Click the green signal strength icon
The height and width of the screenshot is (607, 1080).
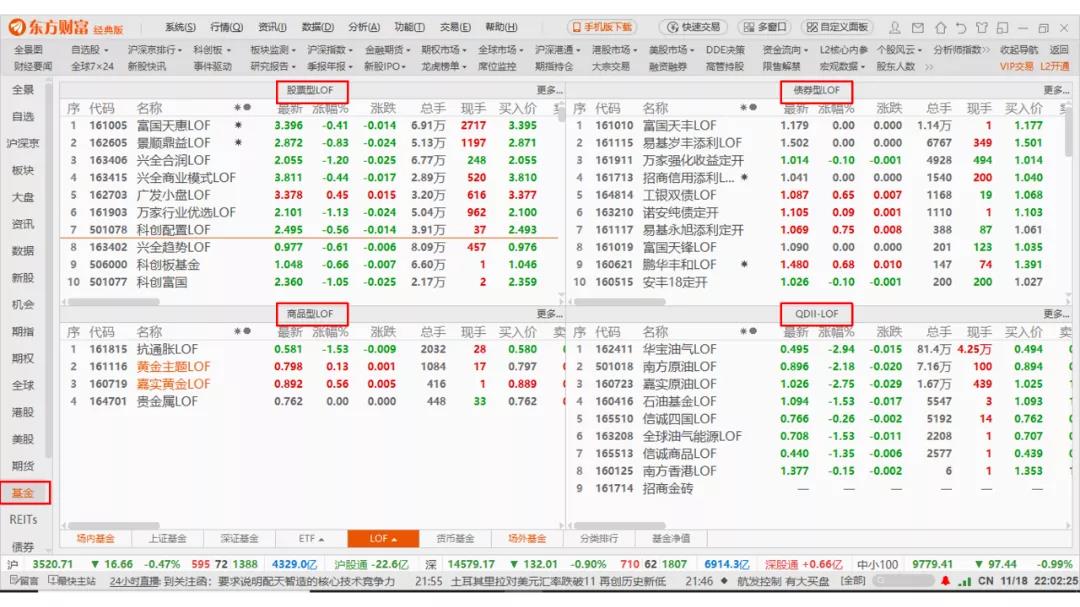tap(964, 582)
